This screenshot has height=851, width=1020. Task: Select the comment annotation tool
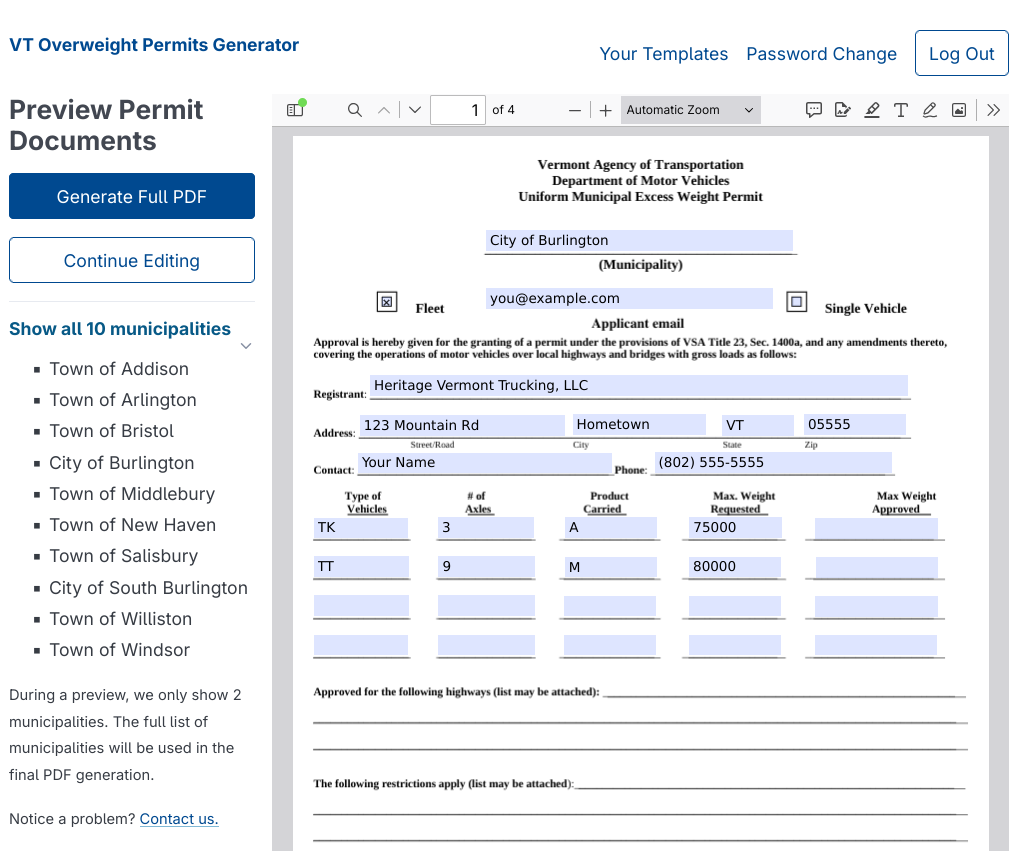(813, 110)
